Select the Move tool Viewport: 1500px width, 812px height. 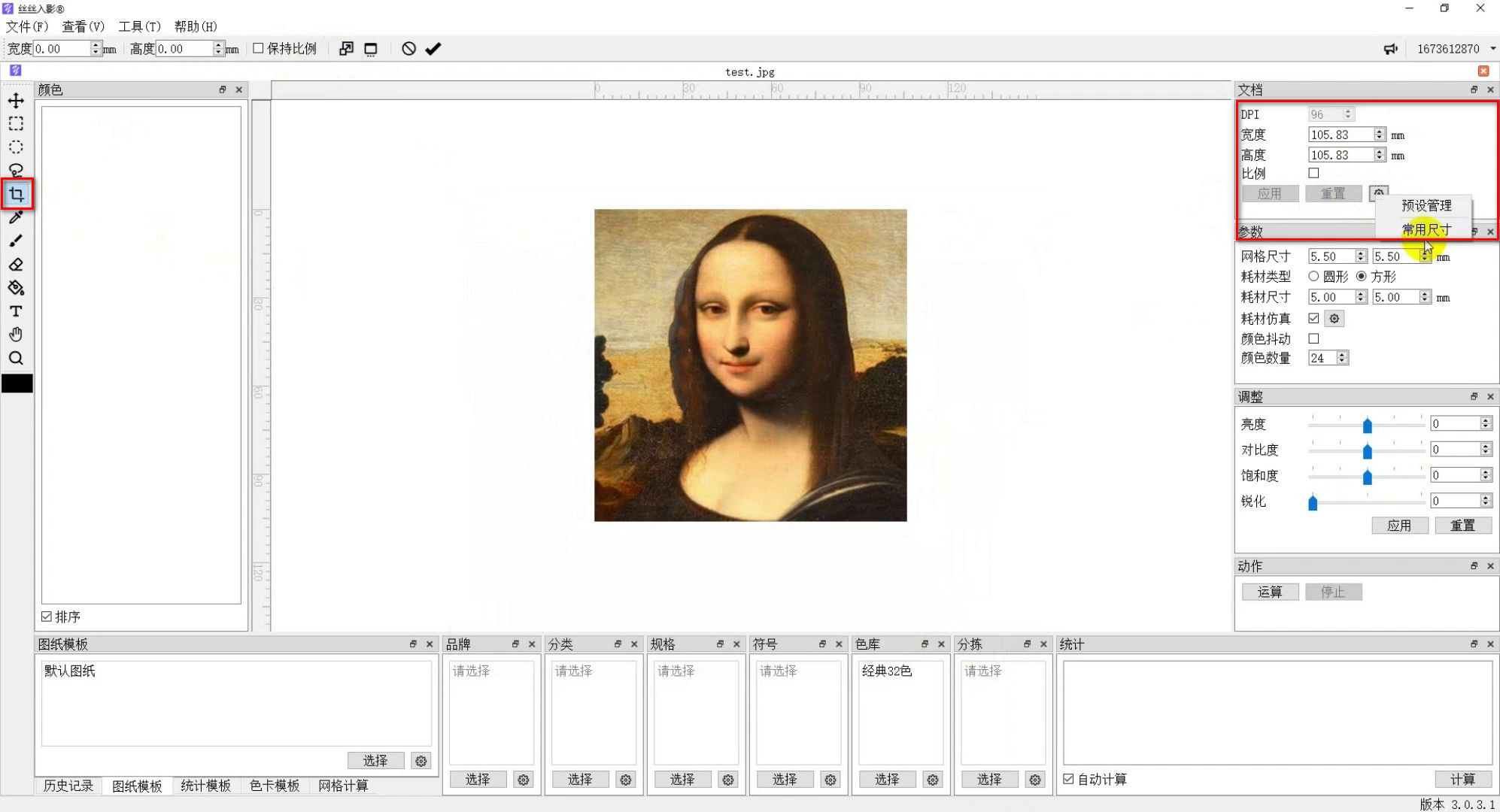[16, 100]
